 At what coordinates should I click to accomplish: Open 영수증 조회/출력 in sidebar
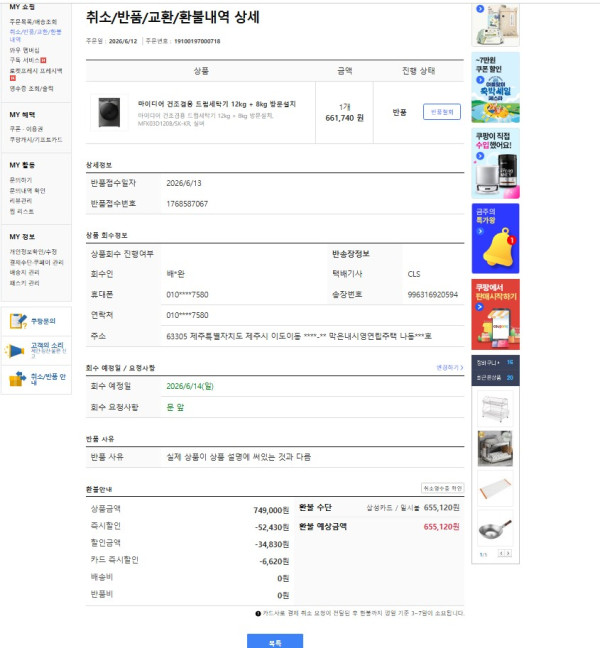tap(31, 88)
